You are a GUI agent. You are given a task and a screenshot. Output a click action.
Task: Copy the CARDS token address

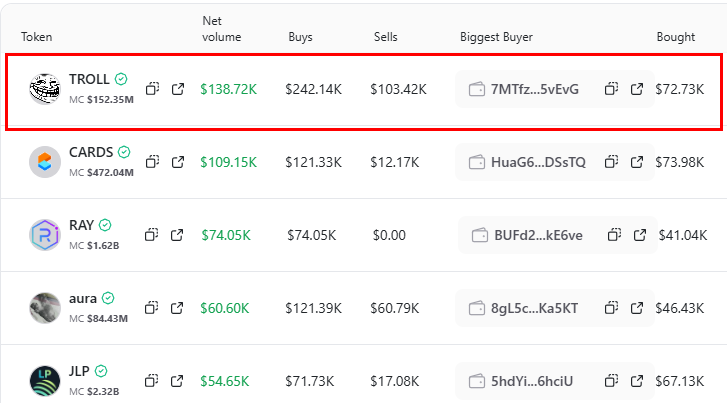[153, 162]
